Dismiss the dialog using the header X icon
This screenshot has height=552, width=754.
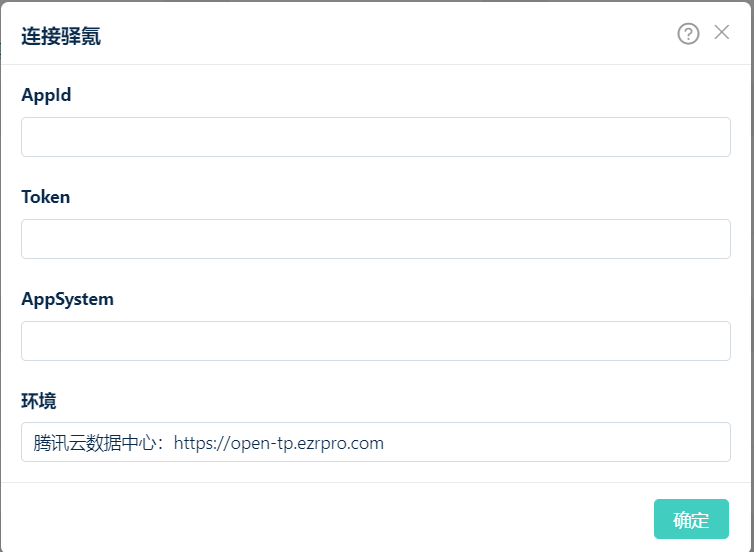[722, 33]
